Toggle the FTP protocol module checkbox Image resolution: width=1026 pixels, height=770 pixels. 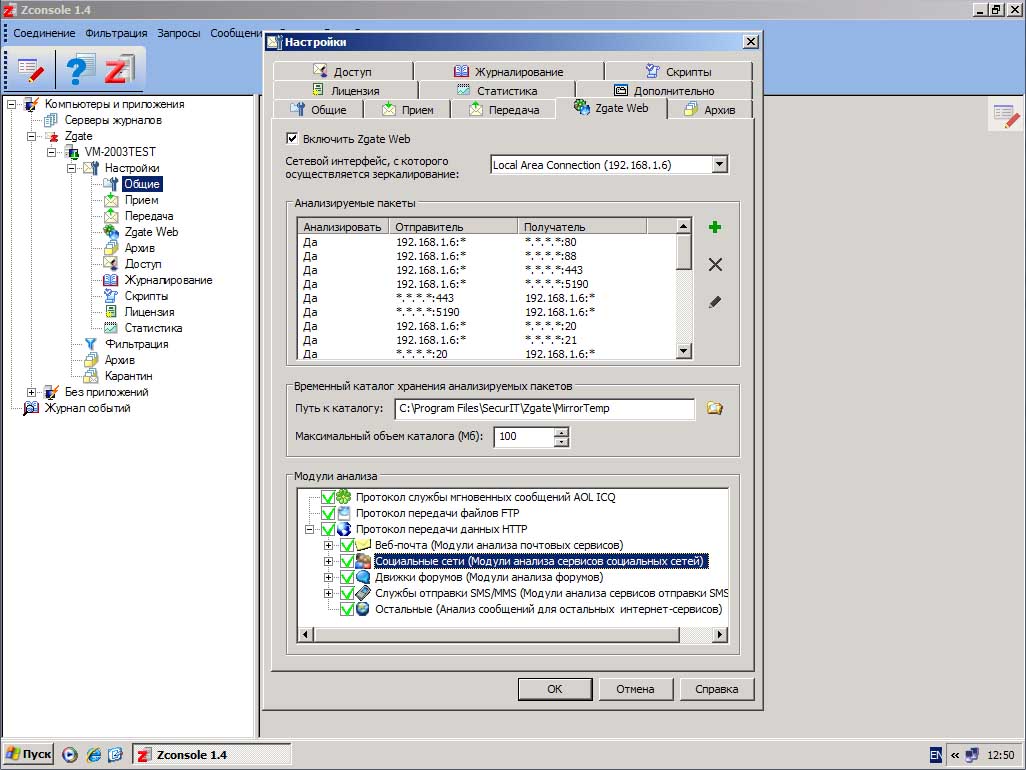tap(328, 513)
